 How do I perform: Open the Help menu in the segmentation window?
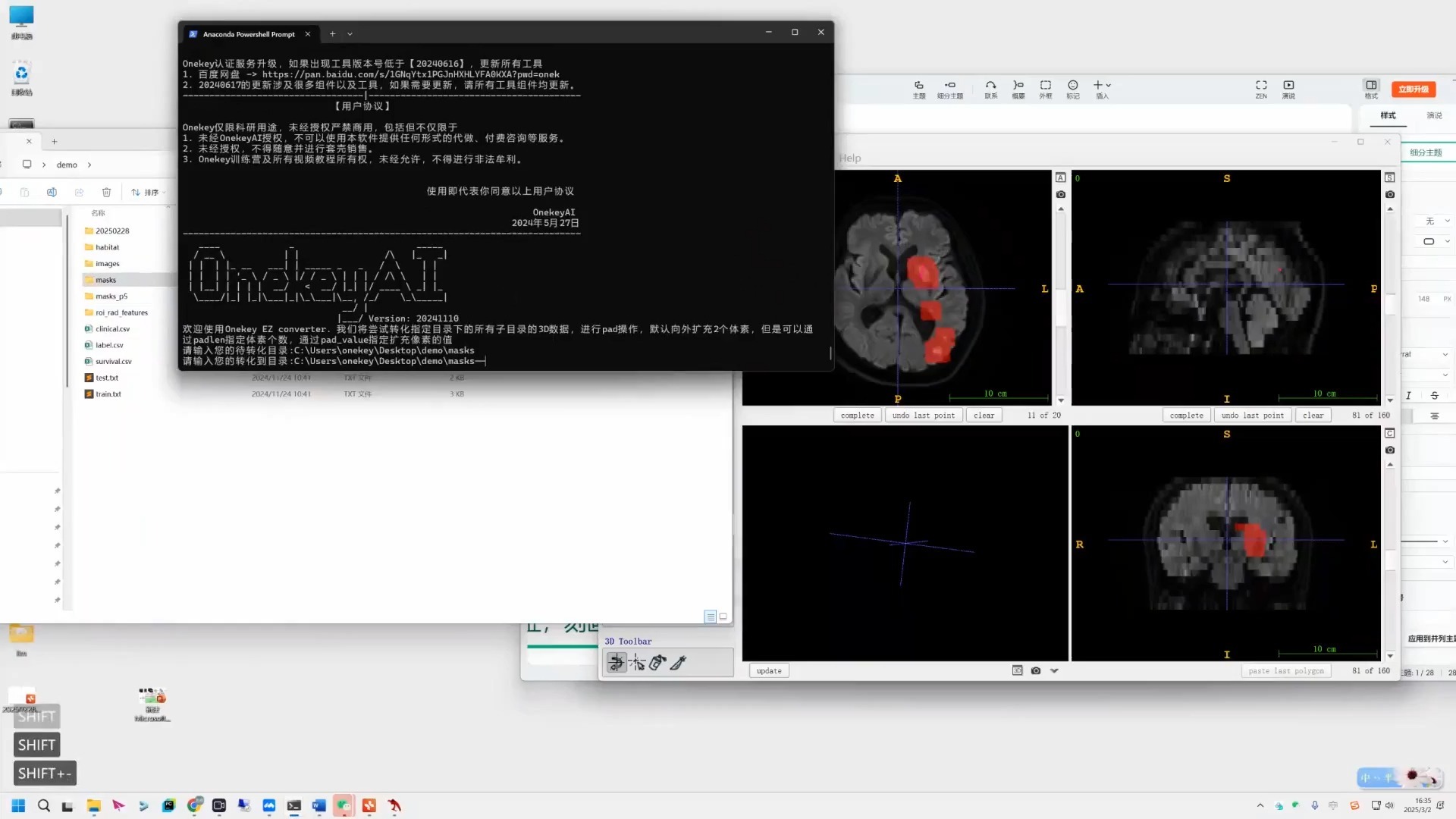coord(849,158)
